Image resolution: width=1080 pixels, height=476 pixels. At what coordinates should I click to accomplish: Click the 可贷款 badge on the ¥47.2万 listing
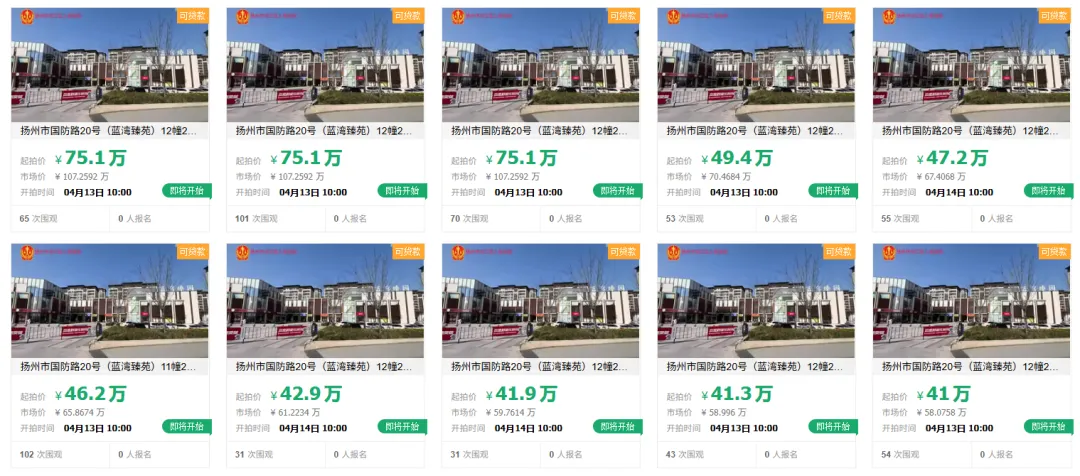click(x=1054, y=16)
